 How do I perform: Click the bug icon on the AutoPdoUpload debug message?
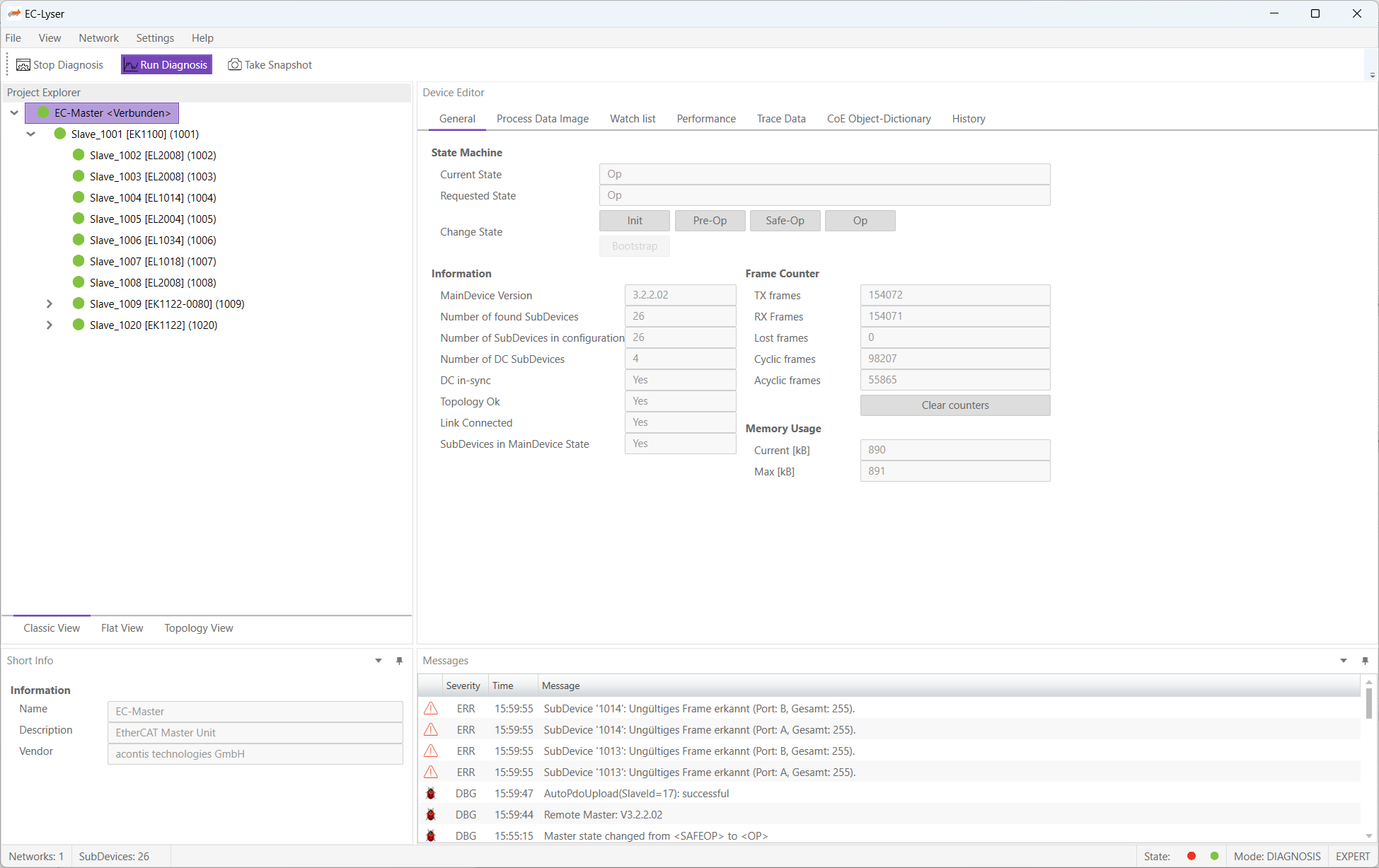[x=431, y=794]
